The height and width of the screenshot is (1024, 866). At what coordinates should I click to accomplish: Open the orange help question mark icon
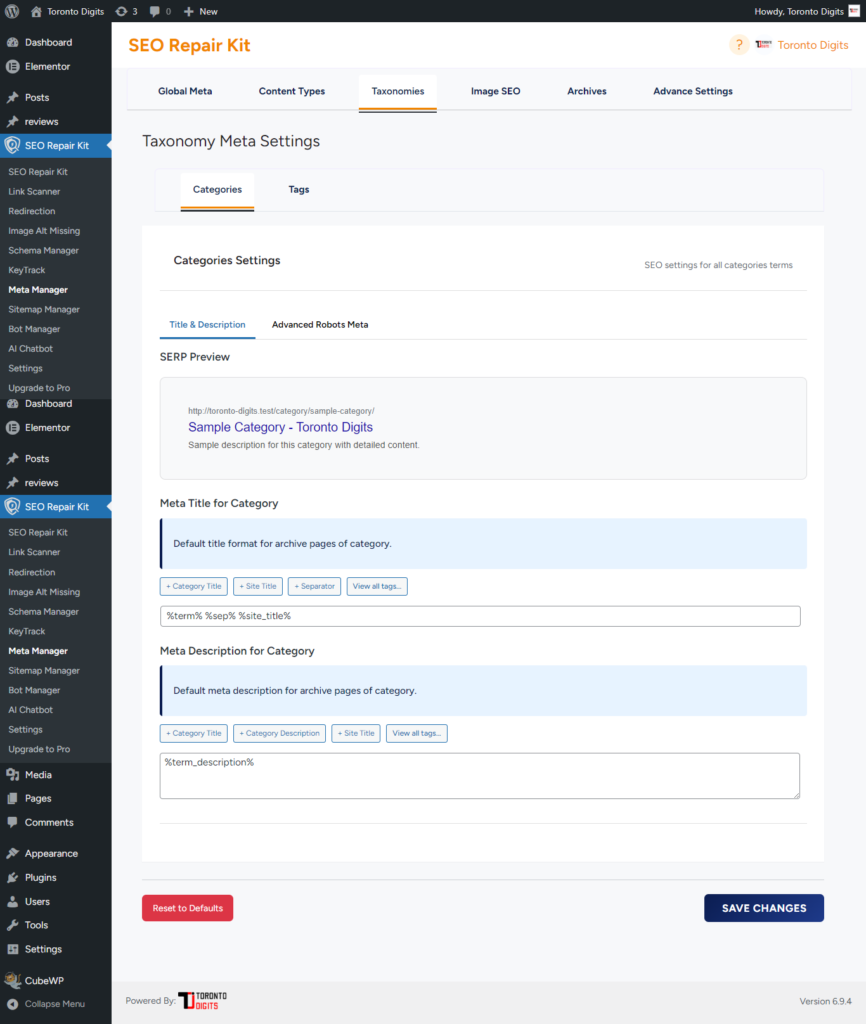click(738, 45)
